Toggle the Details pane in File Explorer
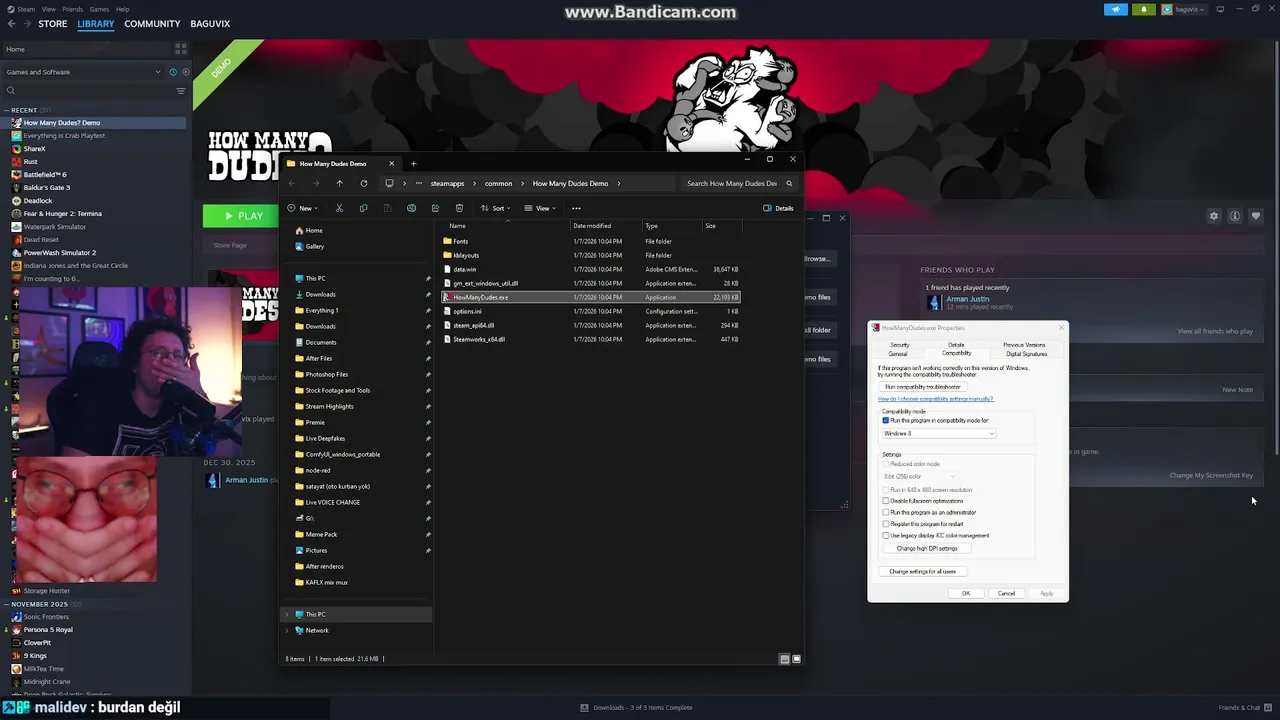The width and height of the screenshot is (1280, 720). (778, 208)
